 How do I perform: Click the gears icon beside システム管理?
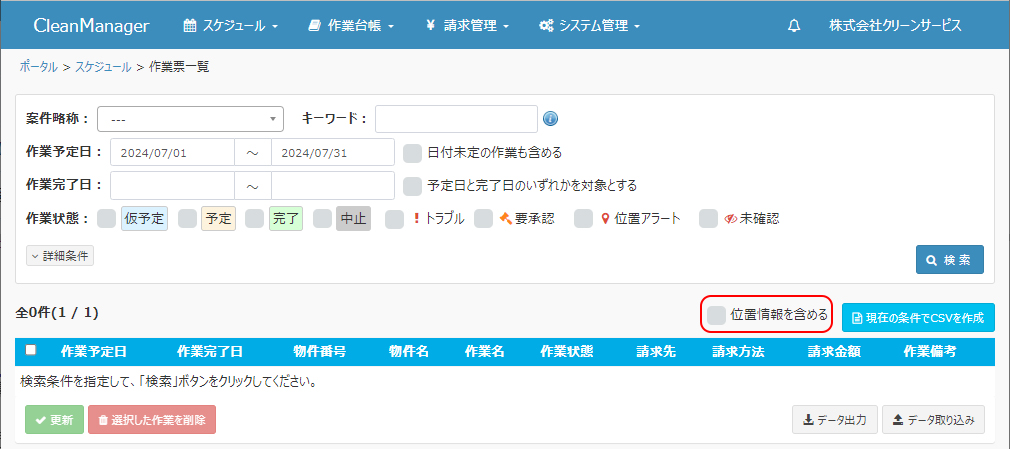click(x=546, y=26)
